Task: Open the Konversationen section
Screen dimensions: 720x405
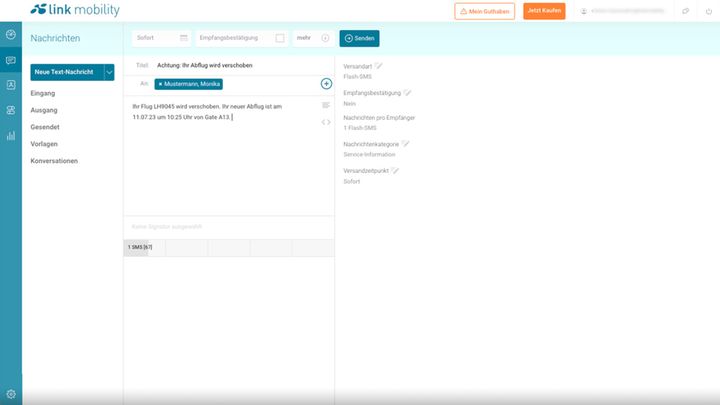Action: tap(54, 161)
